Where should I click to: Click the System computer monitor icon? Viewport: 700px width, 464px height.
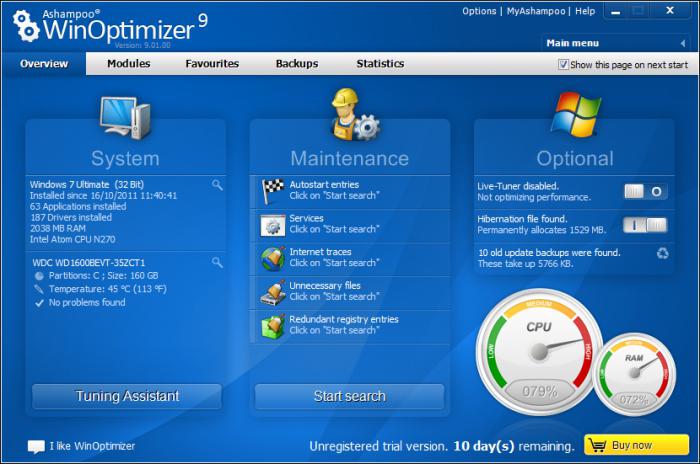click(x=125, y=118)
